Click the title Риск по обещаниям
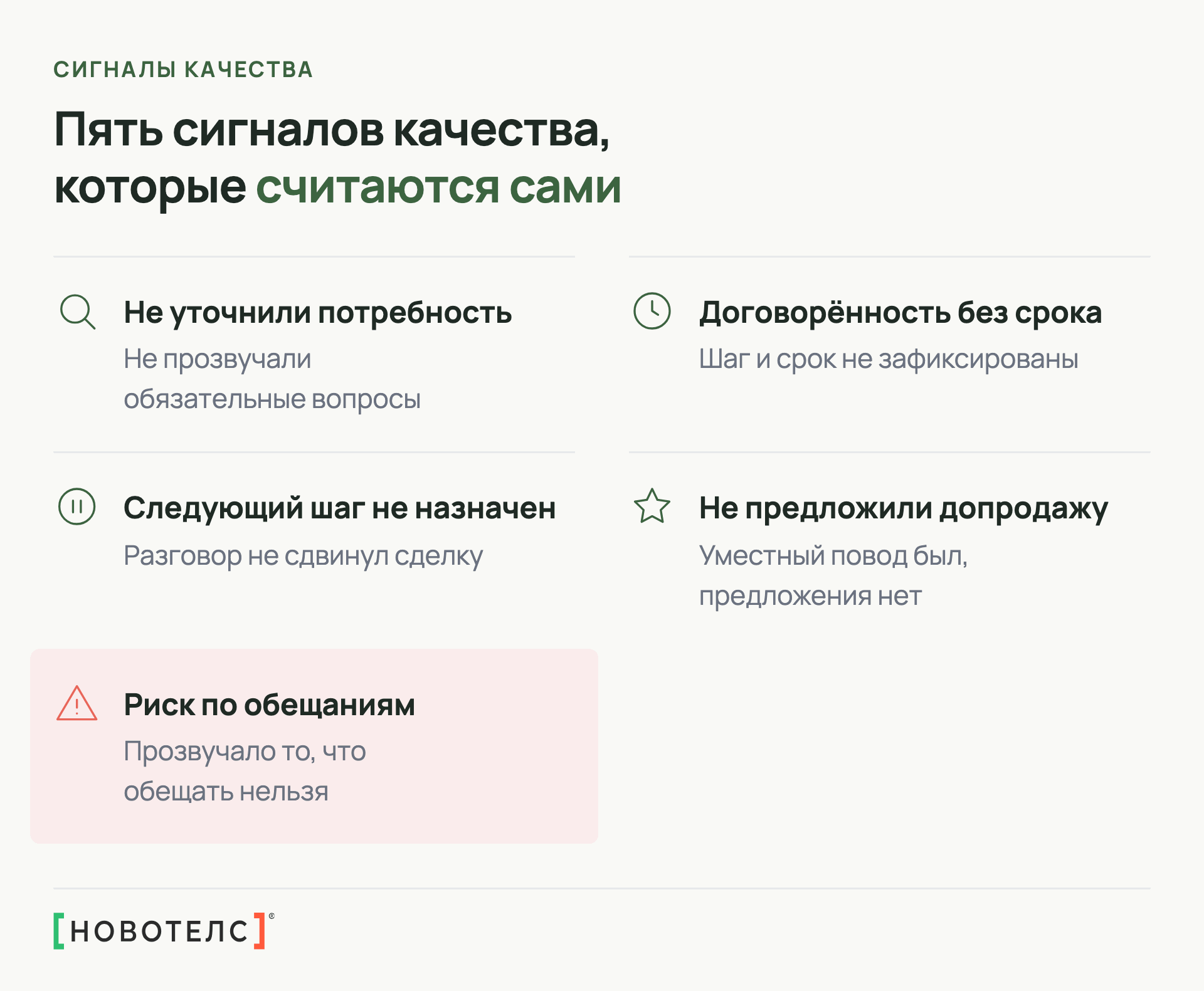 270,705
